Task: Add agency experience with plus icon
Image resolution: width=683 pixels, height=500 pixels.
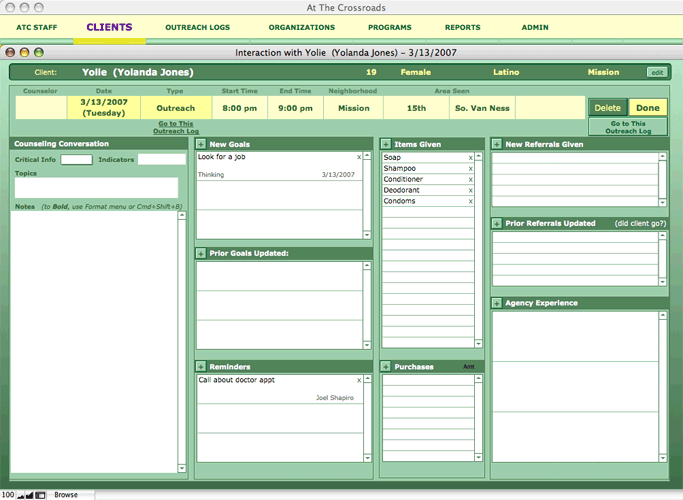Action: (x=497, y=303)
